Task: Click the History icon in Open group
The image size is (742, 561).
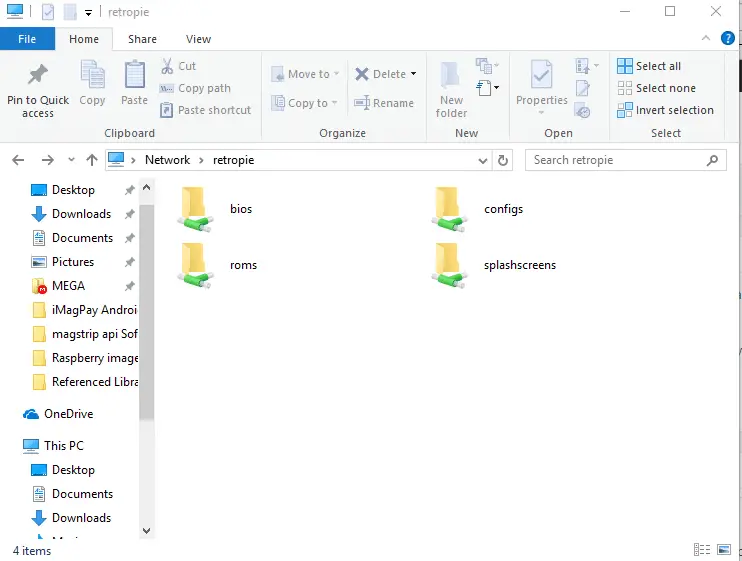Action: click(x=582, y=111)
